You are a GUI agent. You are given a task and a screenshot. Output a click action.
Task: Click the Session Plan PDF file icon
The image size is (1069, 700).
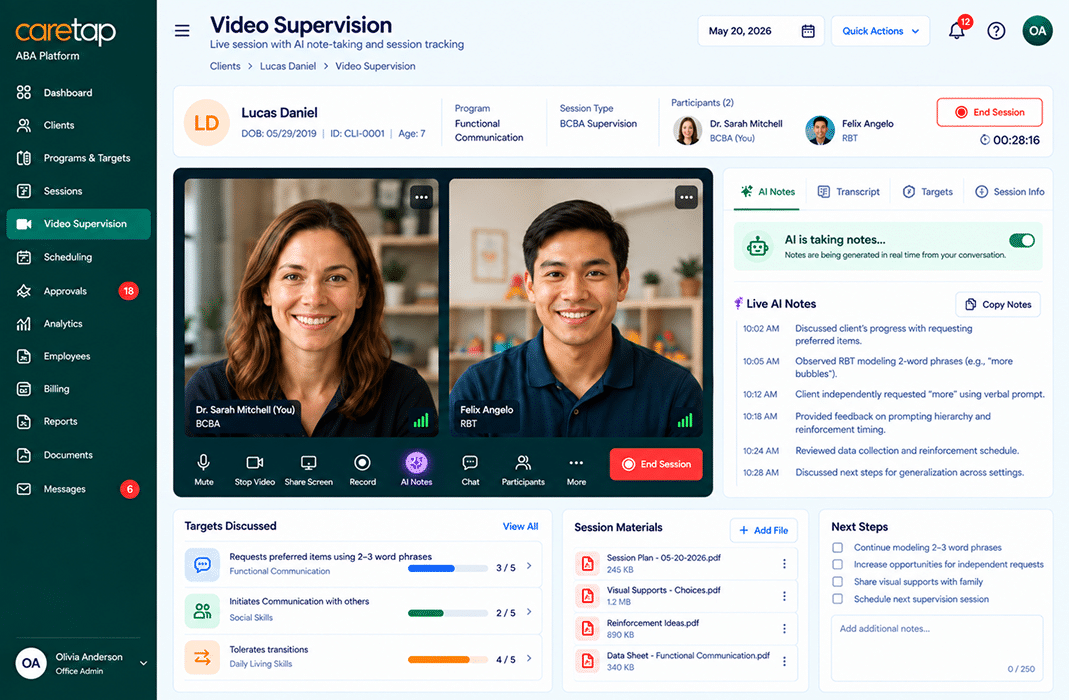[587, 564]
